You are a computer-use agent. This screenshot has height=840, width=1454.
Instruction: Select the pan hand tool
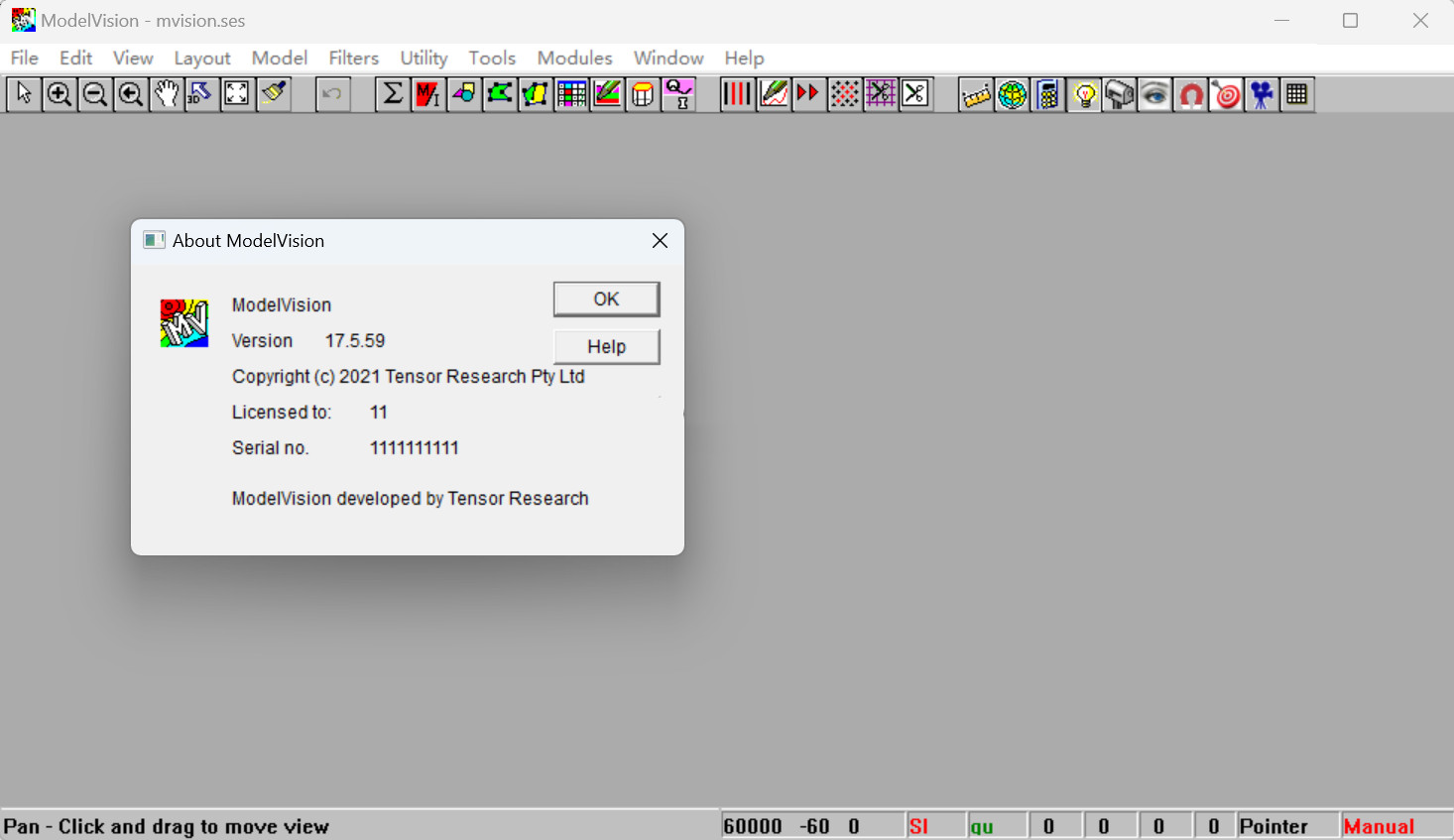(x=166, y=94)
